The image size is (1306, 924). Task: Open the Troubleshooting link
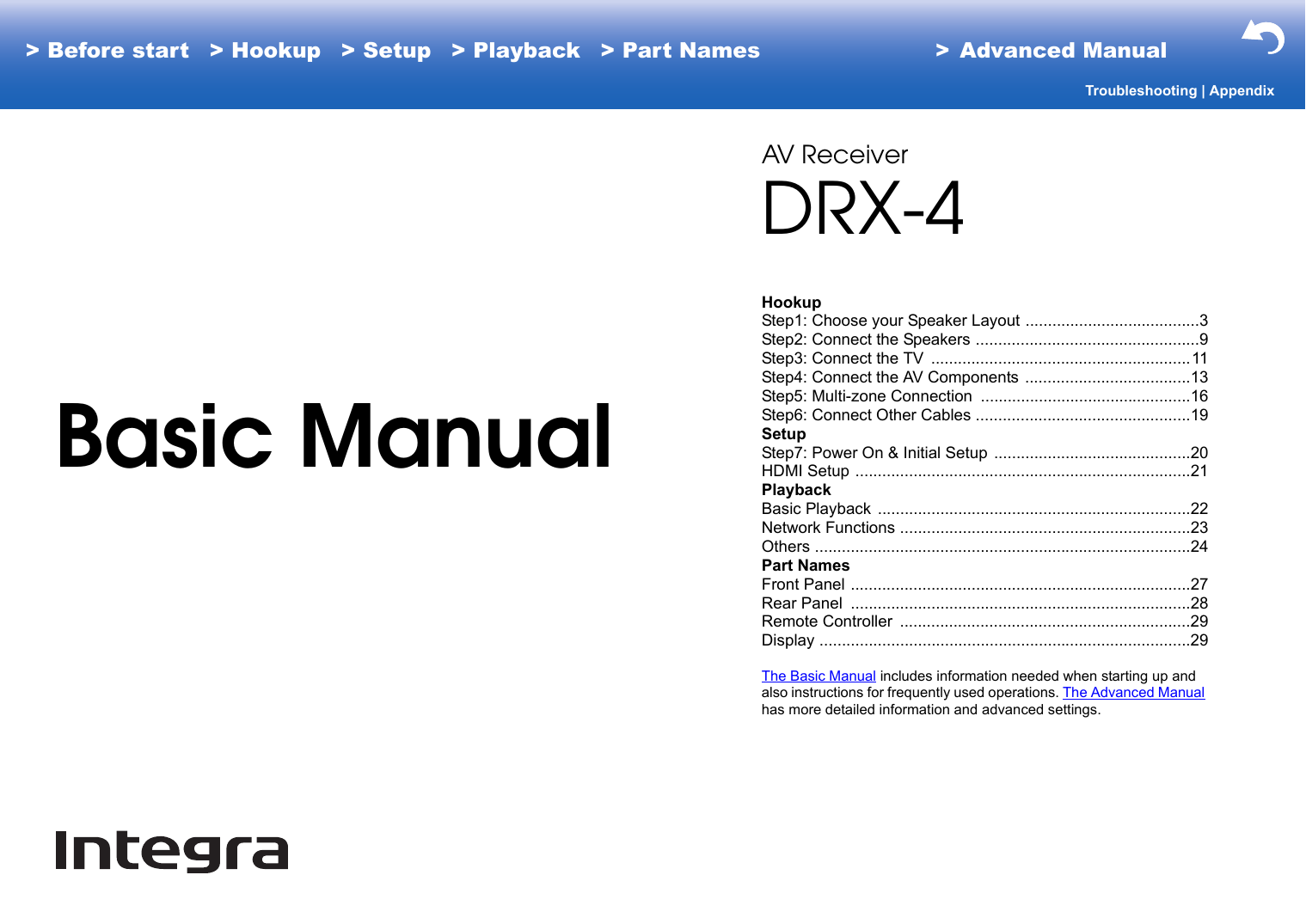(1141, 90)
